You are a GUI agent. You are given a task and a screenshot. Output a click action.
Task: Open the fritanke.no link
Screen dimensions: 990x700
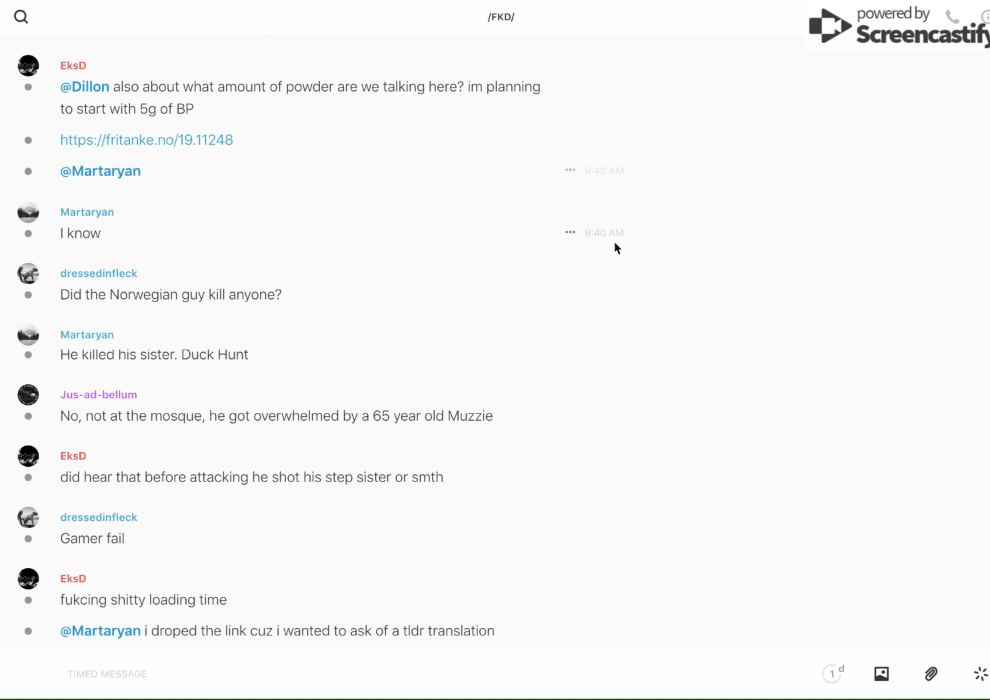[146, 140]
